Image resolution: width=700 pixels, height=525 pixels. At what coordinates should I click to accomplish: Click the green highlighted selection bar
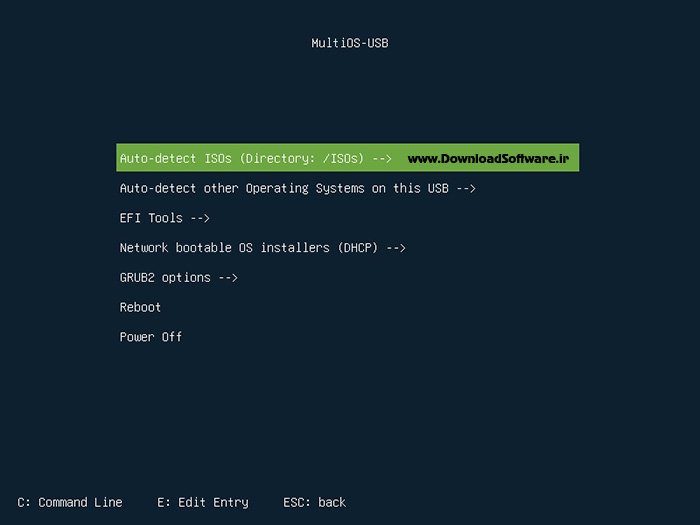(348, 157)
